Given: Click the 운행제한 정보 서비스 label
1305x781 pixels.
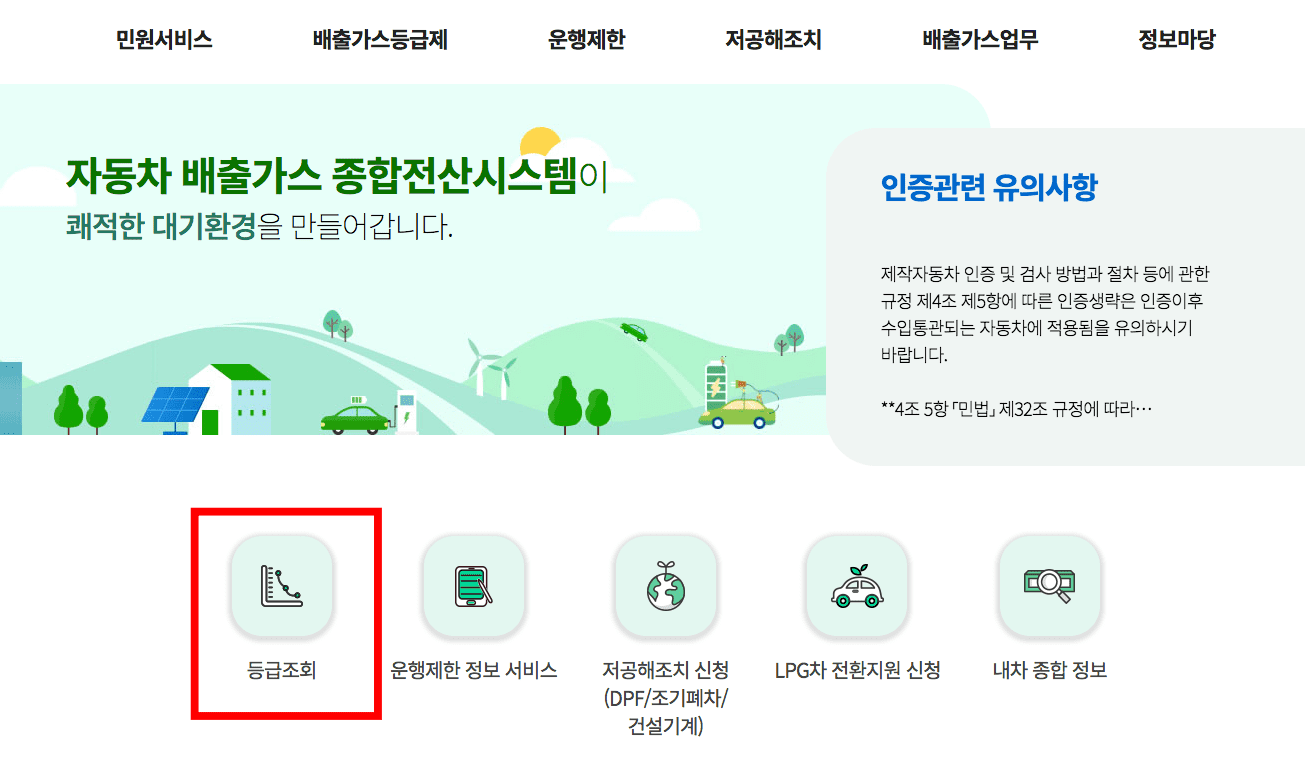Looking at the screenshot, I should 474,670.
